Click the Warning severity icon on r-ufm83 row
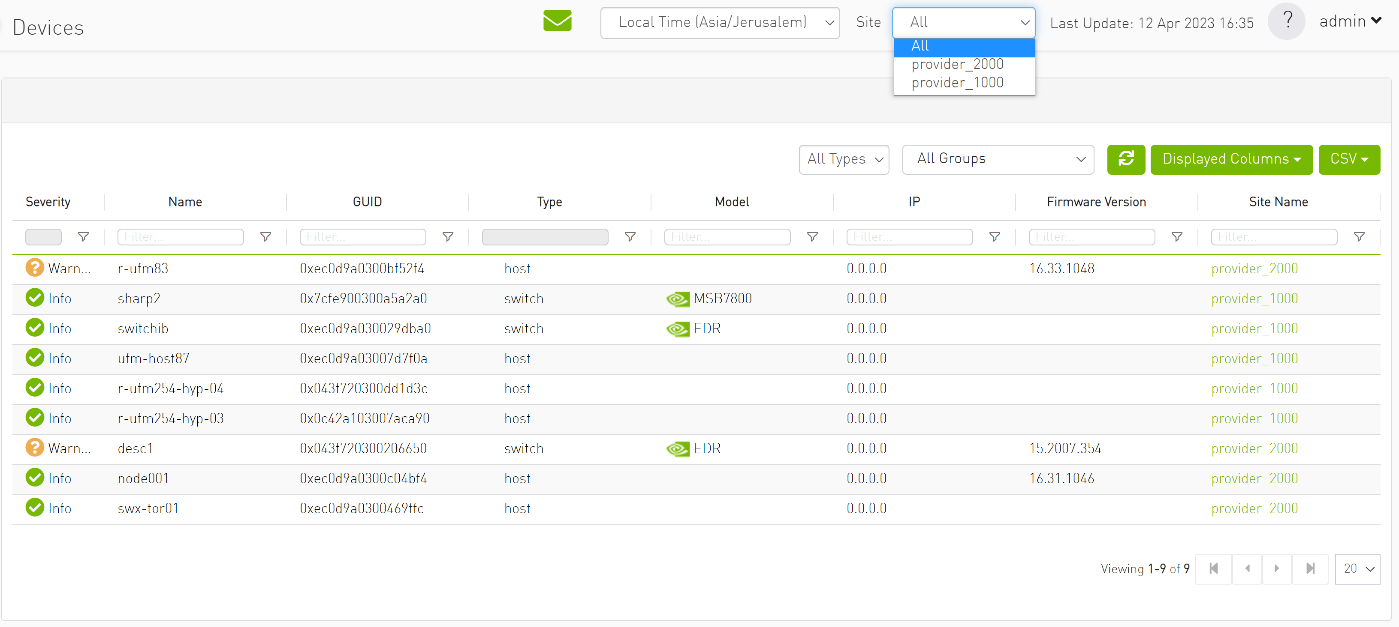 tap(35, 268)
